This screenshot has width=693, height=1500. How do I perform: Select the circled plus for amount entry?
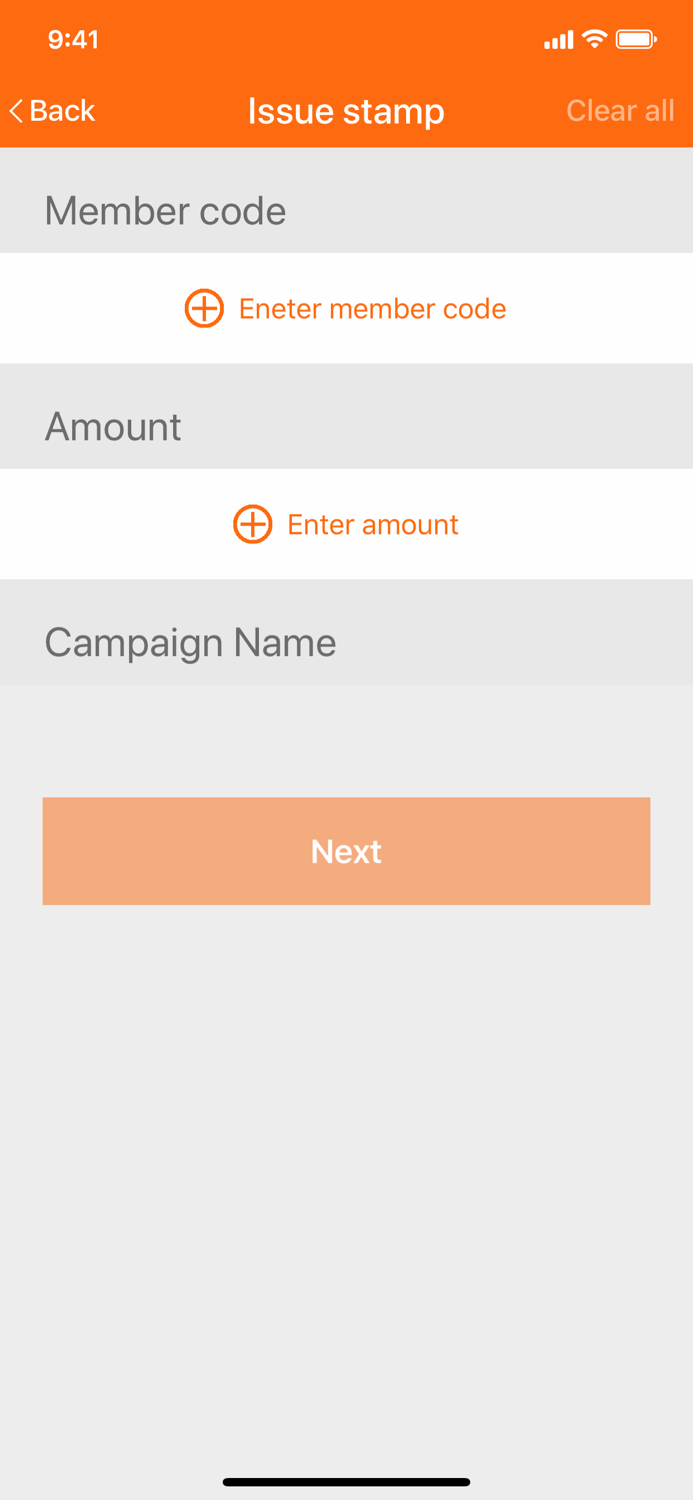(x=252, y=524)
